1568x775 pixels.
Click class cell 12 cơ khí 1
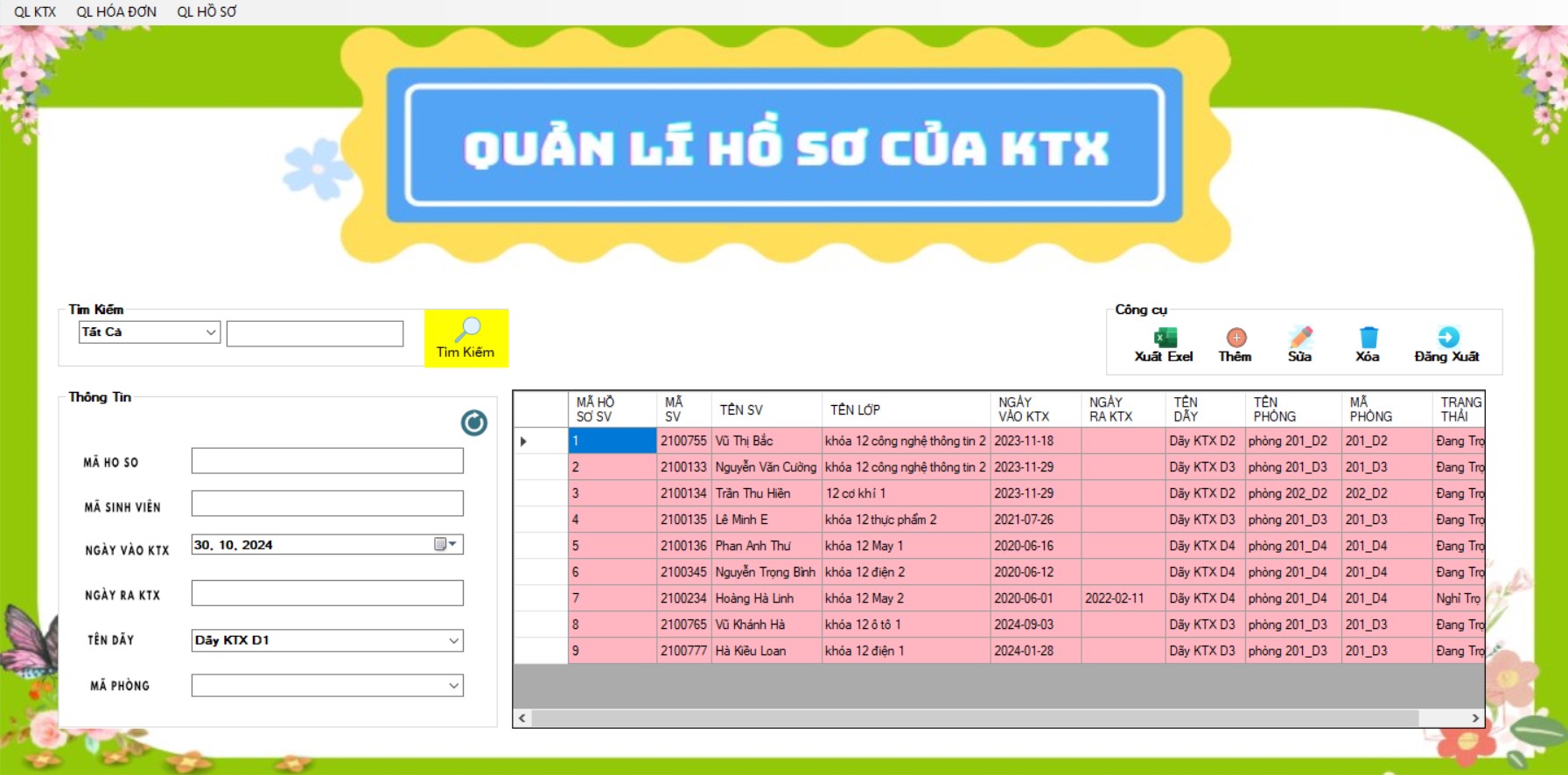906,493
